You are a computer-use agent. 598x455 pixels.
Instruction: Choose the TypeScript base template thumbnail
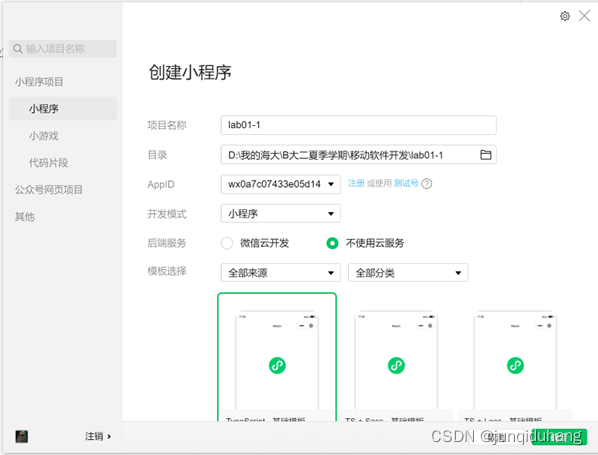pos(277,357)
